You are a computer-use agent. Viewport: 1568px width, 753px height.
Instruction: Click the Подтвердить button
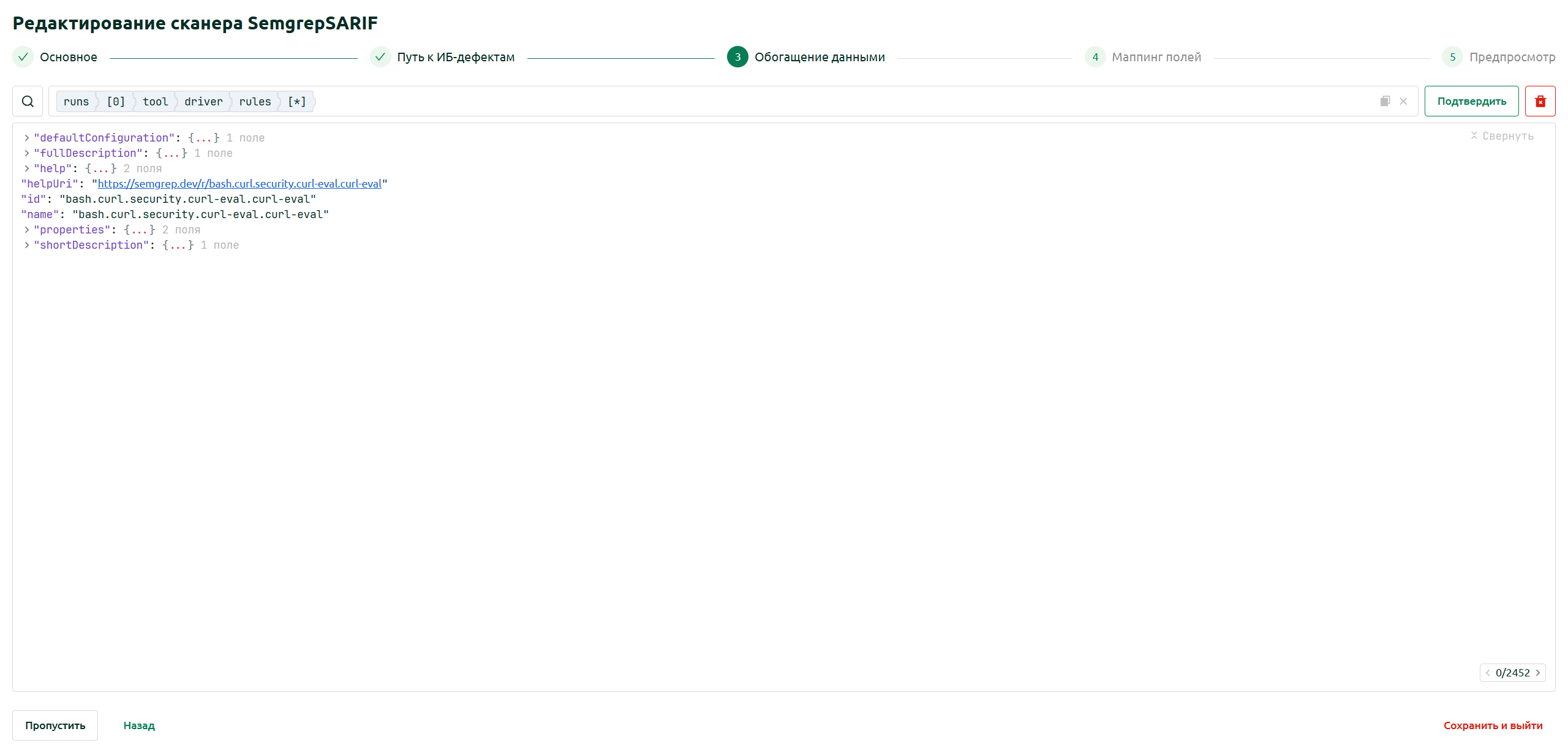[x=1471, y=101]
